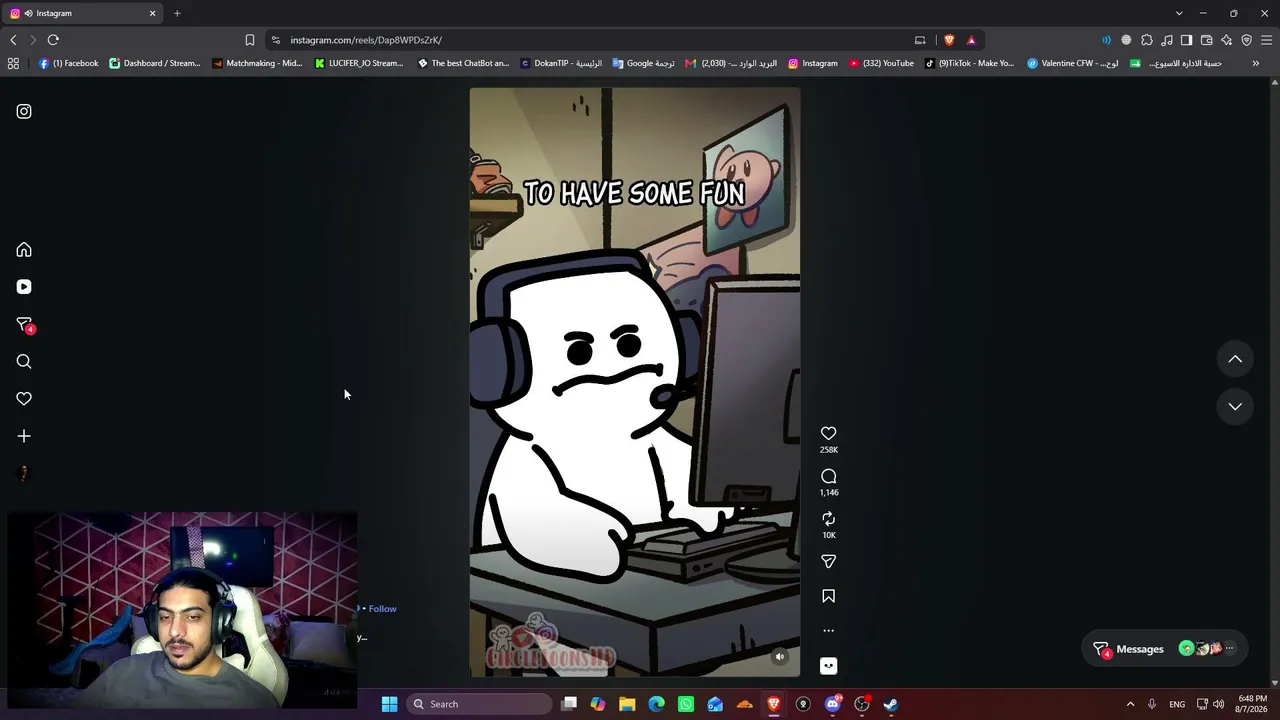Mute or unmute the reel audio

click(780, 657)
